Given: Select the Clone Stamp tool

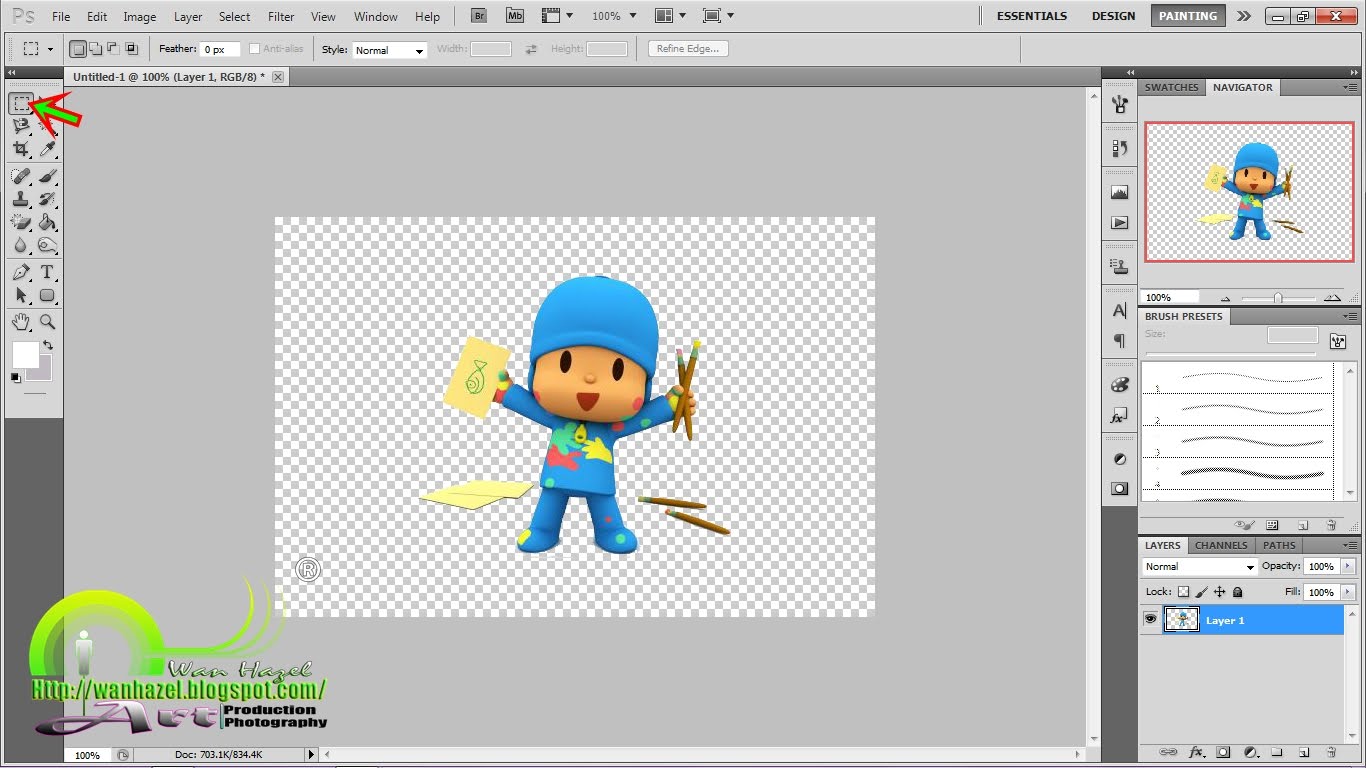Looking at the screenshot, I should click(21, 200).
